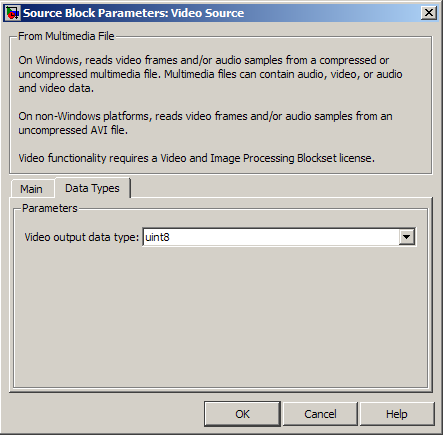Click the Parameters group box heading
The height and width of the screenshot is (435, 443).
tap(50, 208)
